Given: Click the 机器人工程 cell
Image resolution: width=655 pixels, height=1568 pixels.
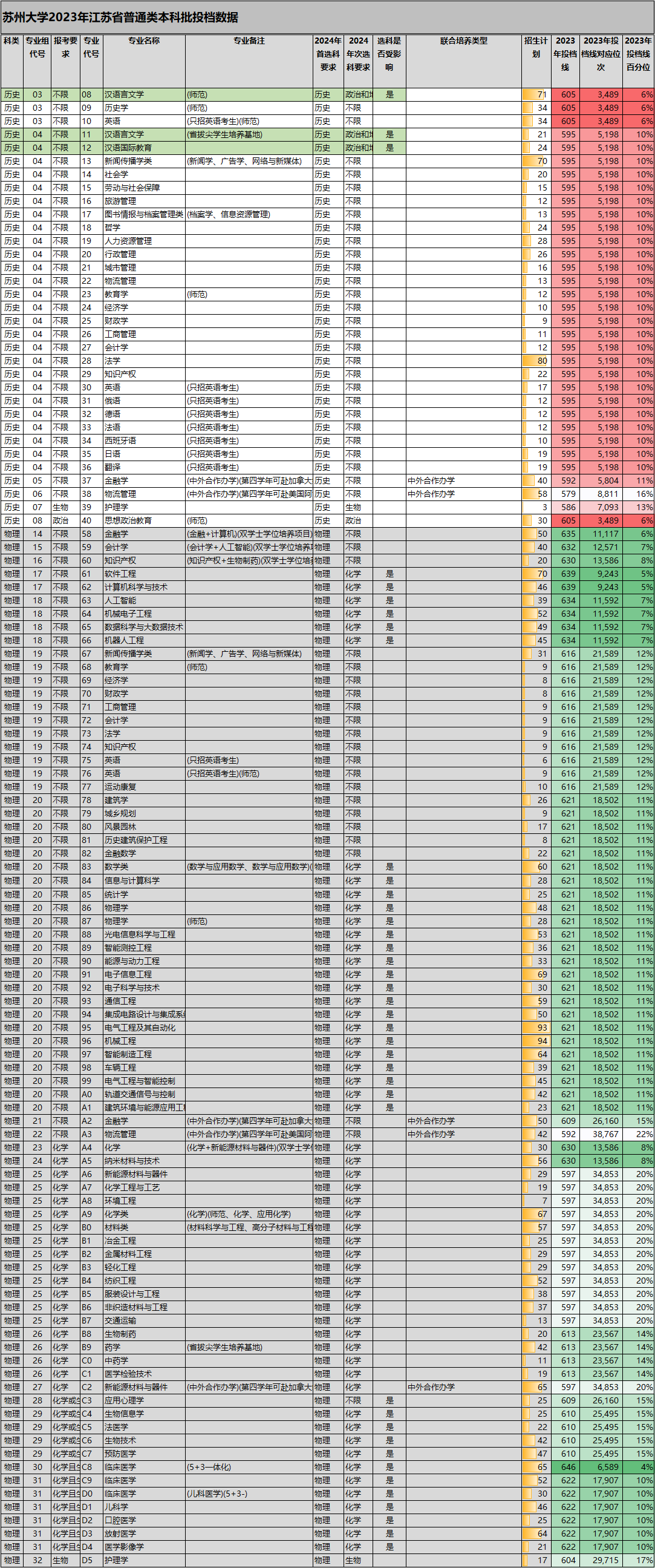Looking at the screenshot, I should [x=124, y=640].
